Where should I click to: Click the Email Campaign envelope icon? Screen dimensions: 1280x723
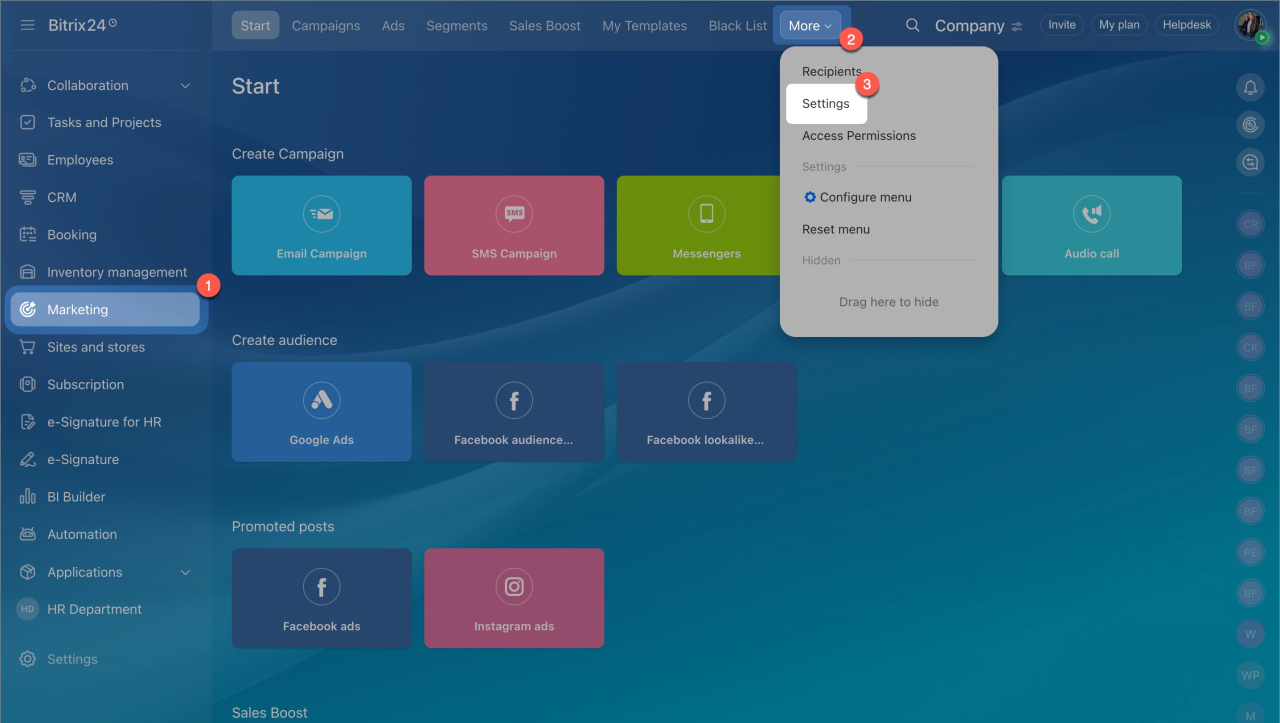pyautogui.click(x=322, y=213)
